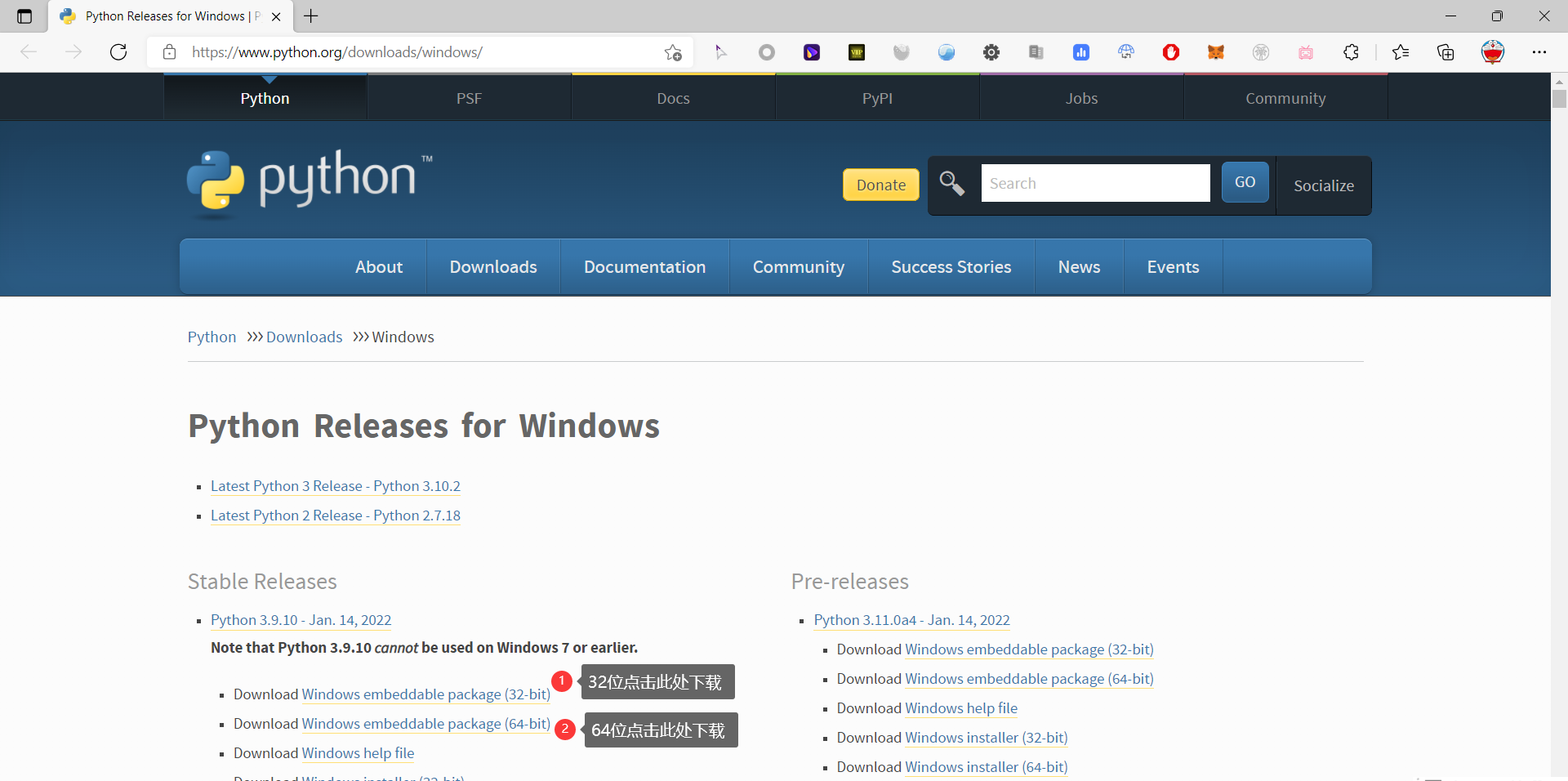1568x781 pixels.
Task: Reload the page with the refresh icon
Action: [118, 52]
